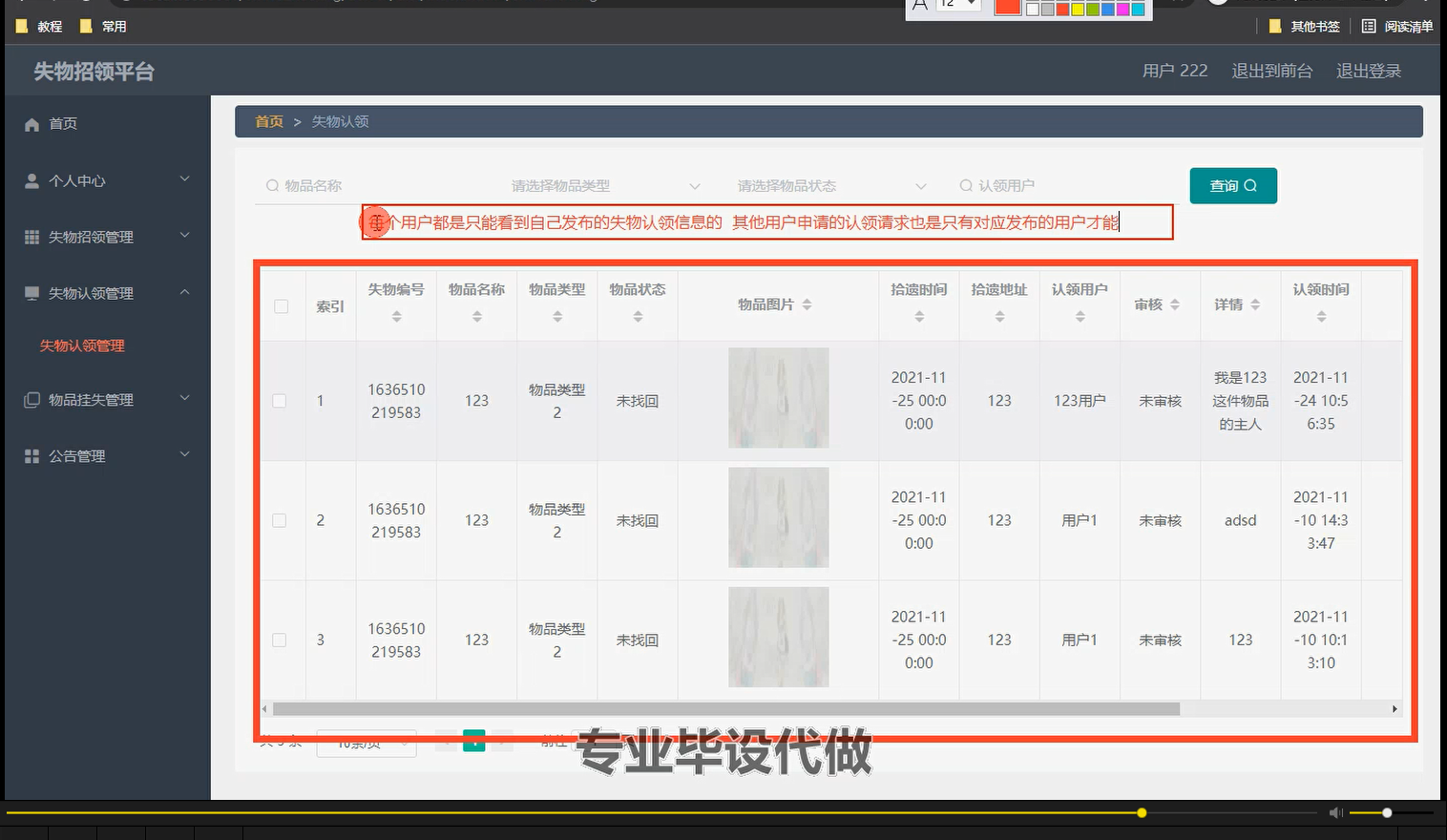Viewport: 1447px width, 840px height.
Task: Click the table scrollbar's right arrow
Action: (1395, 709)
